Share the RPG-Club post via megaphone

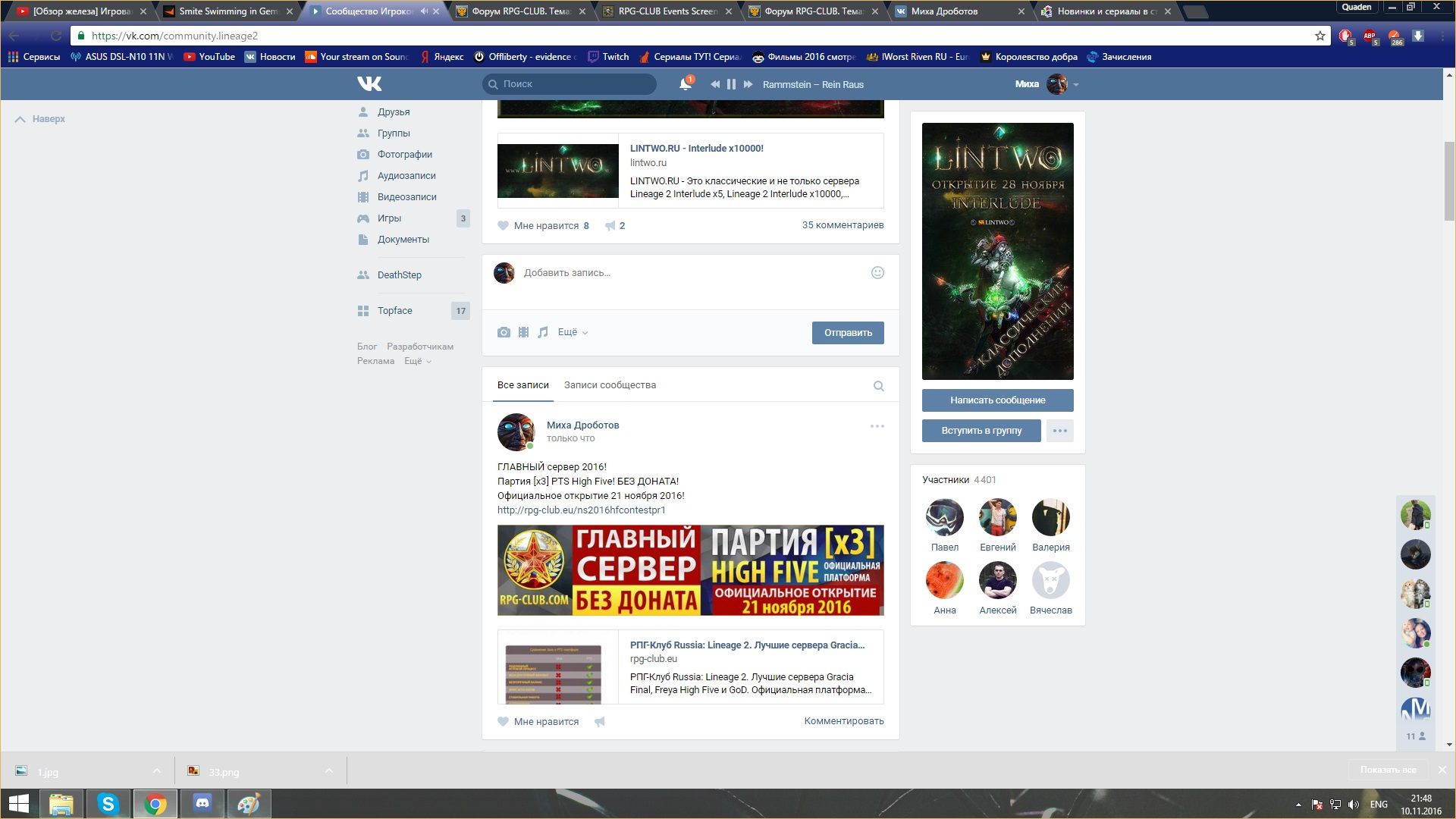pos(600,722)
